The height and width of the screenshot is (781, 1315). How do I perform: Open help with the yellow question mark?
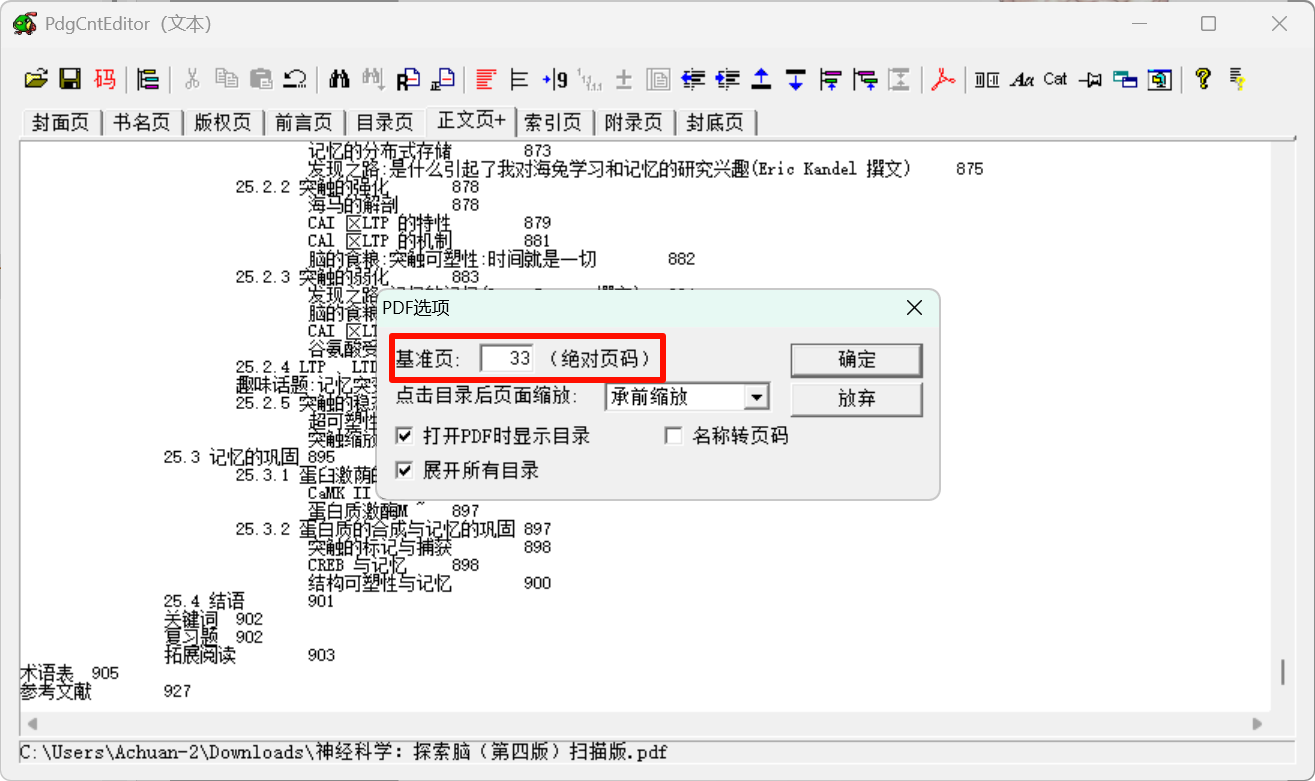tap(1203, 79)
